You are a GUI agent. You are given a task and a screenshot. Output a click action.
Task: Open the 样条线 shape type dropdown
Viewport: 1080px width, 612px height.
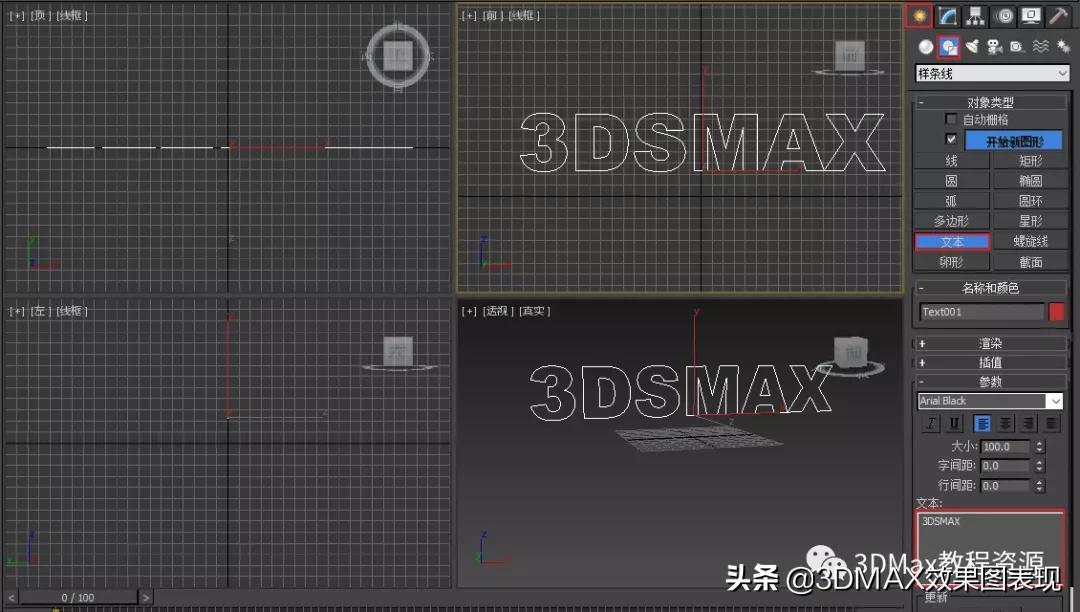993,73
